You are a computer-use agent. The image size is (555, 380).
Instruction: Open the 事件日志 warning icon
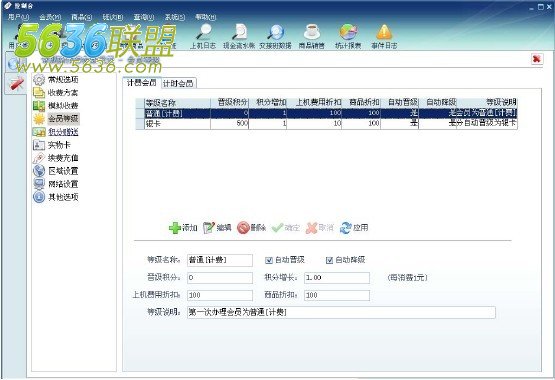[384, 31]
